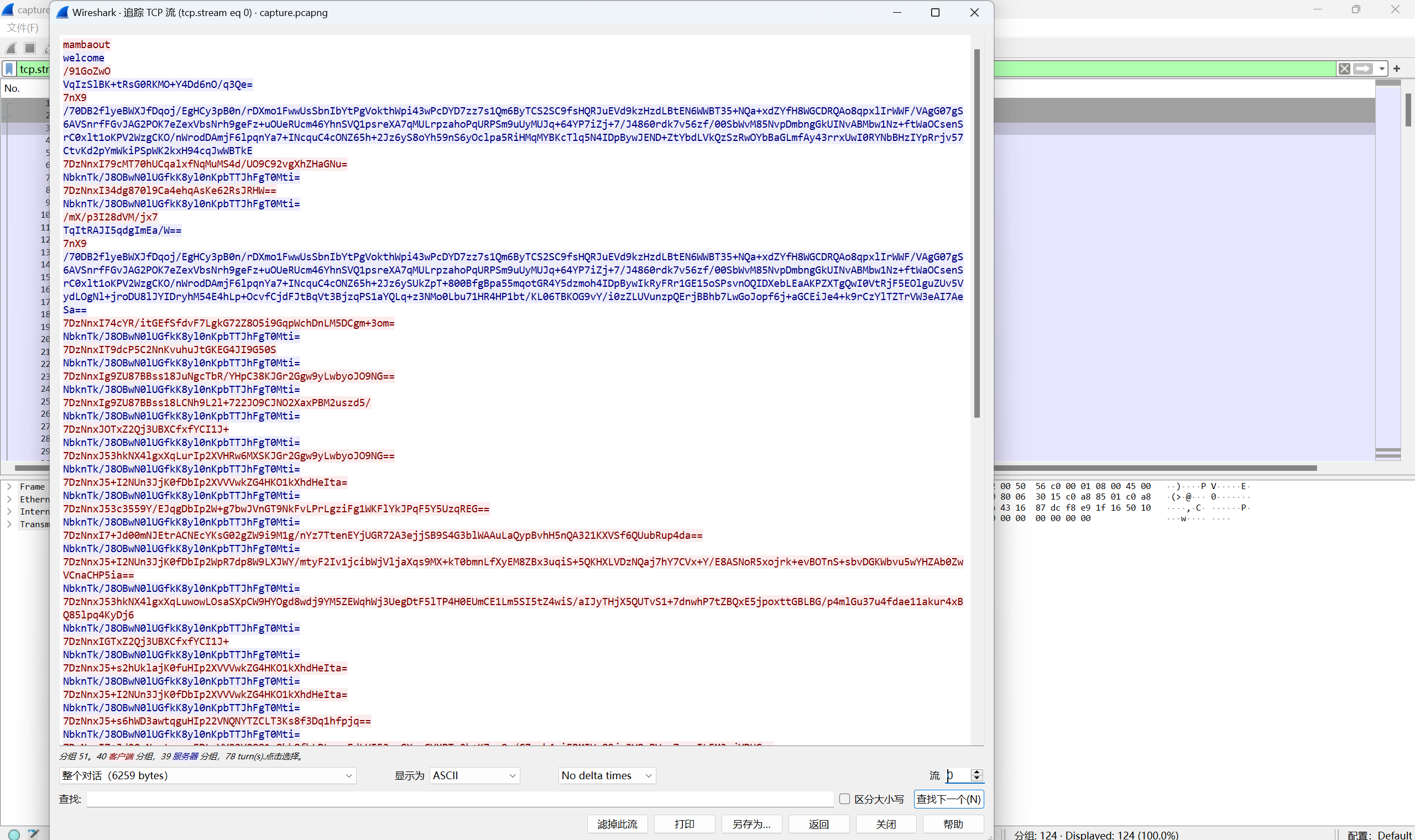Click the '7DzNnxIGTxZ2Qj3UBXCfxfYCI1J+' line

tap(145, 641)
